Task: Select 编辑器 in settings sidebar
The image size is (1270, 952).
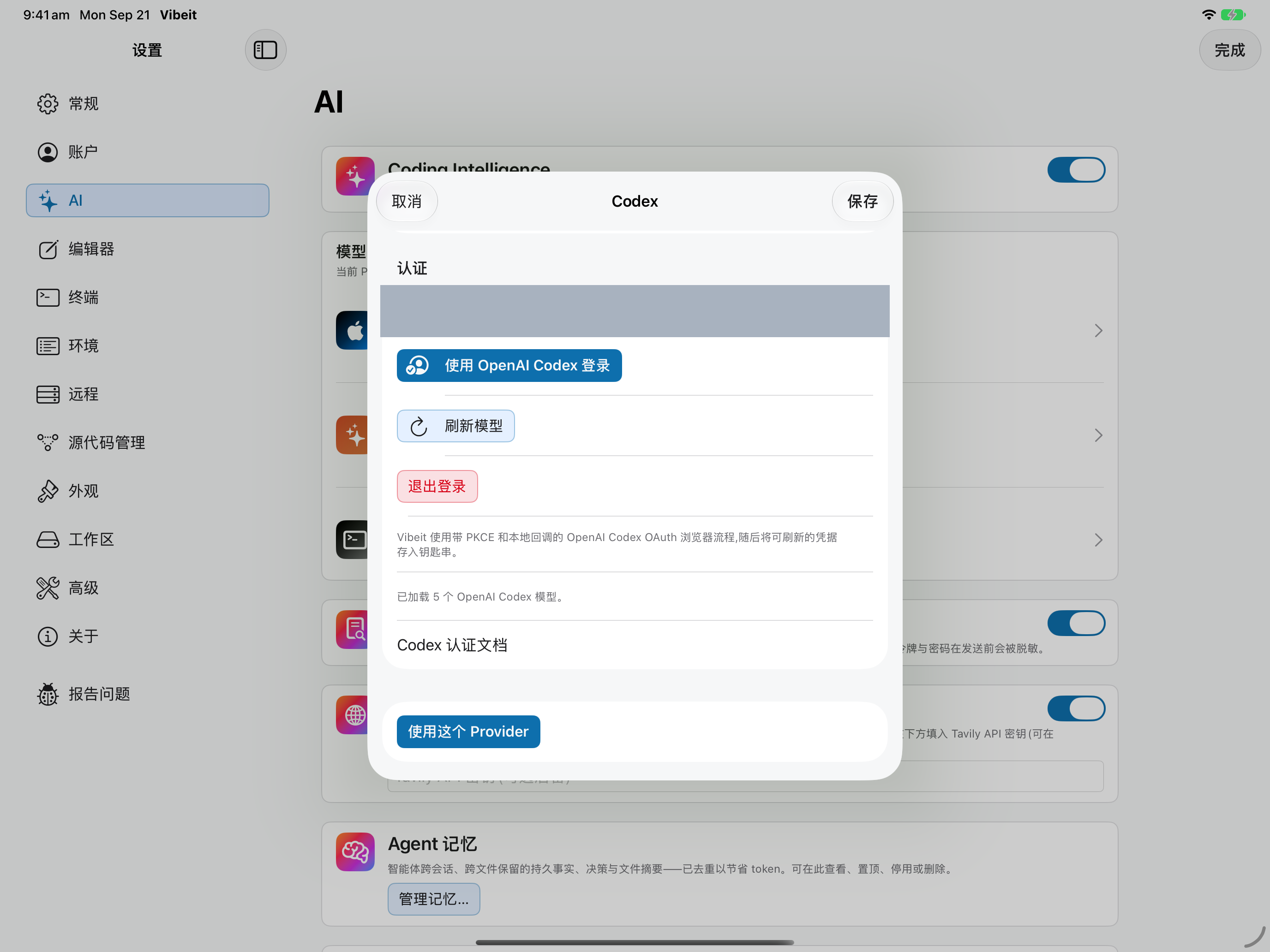Action: tap(148, 249)
